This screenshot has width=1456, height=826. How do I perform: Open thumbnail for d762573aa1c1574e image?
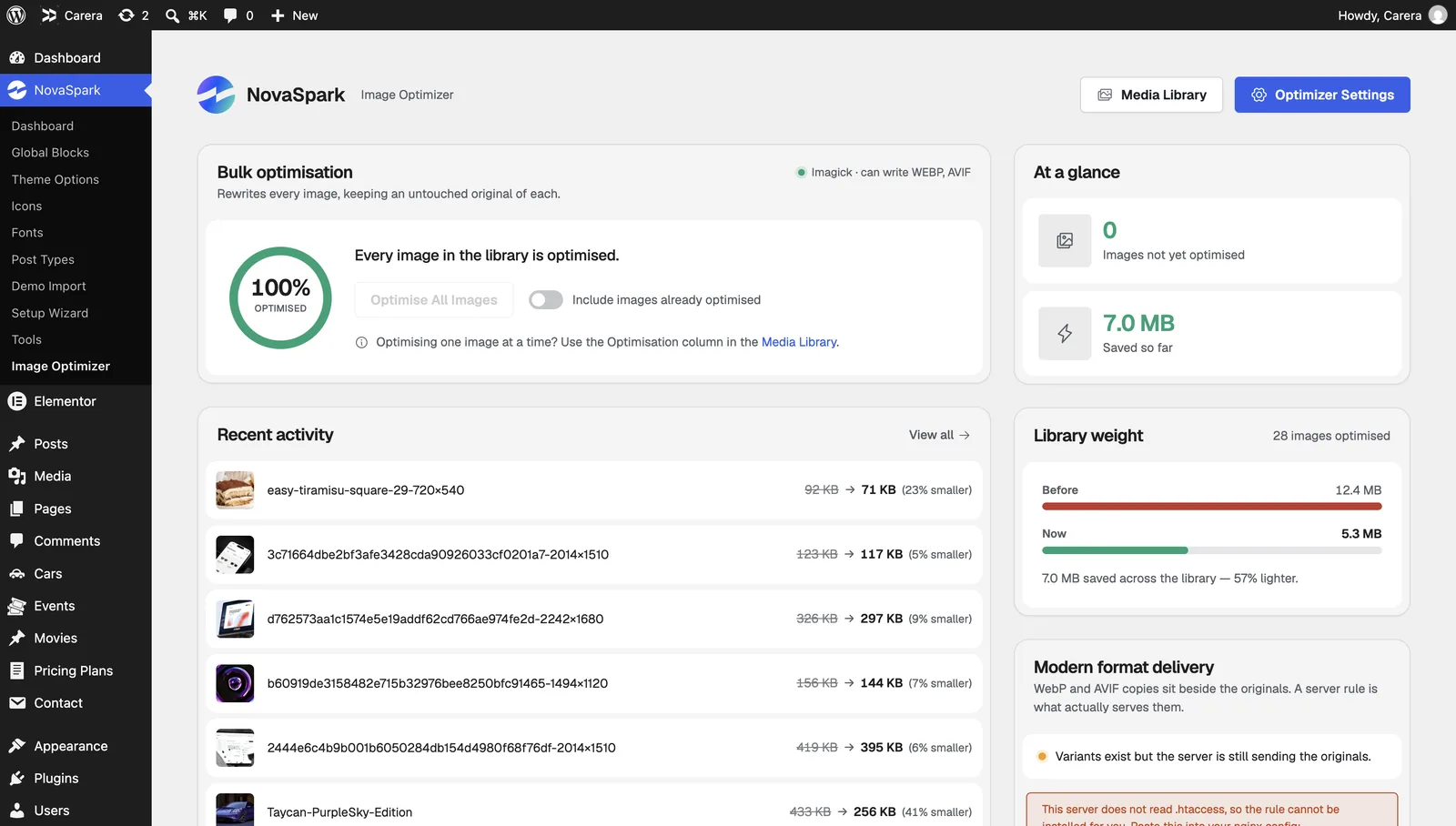(x=235, y=619)
